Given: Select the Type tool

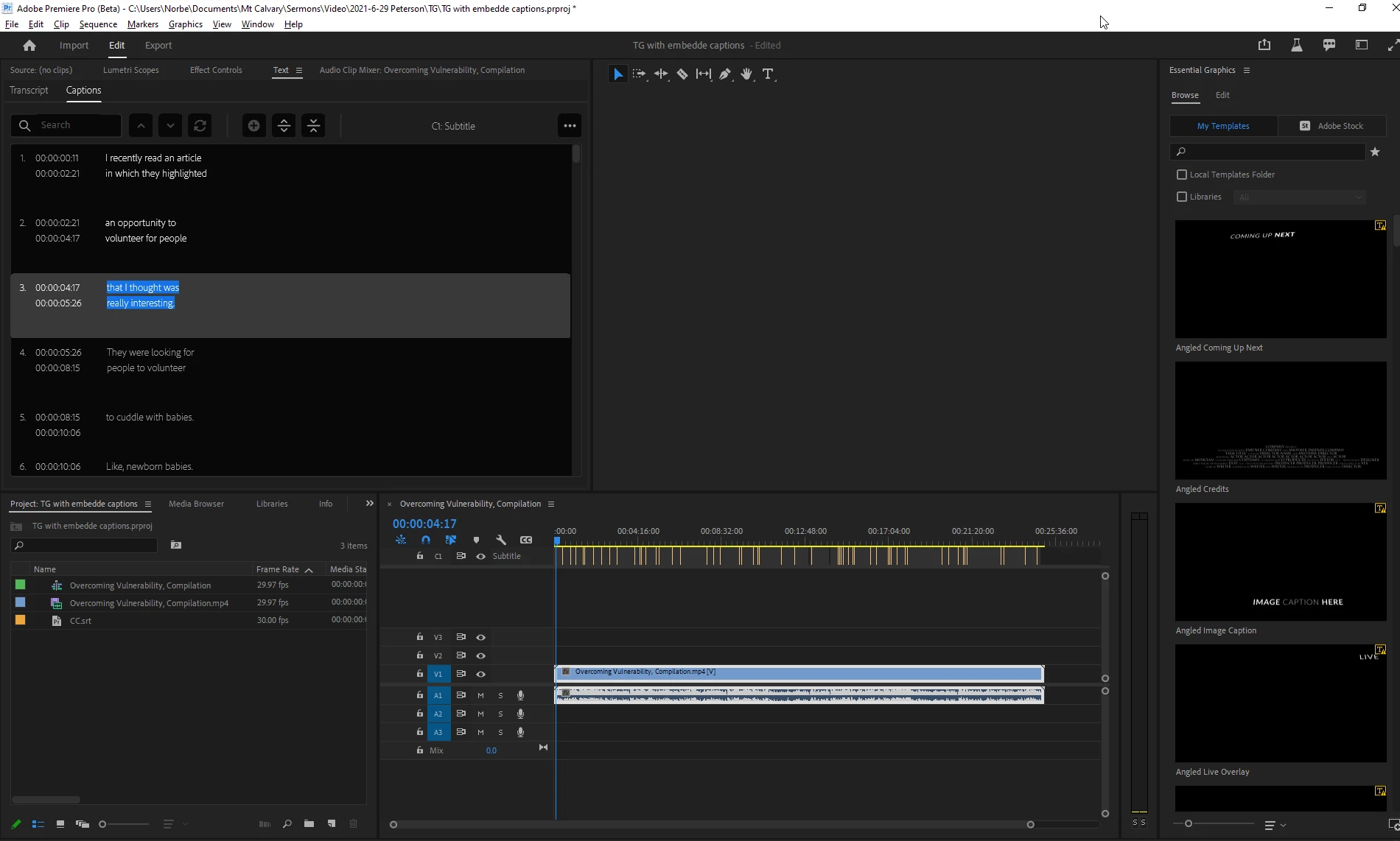Looking at the screenshot, I should click(x=768, y=74).
